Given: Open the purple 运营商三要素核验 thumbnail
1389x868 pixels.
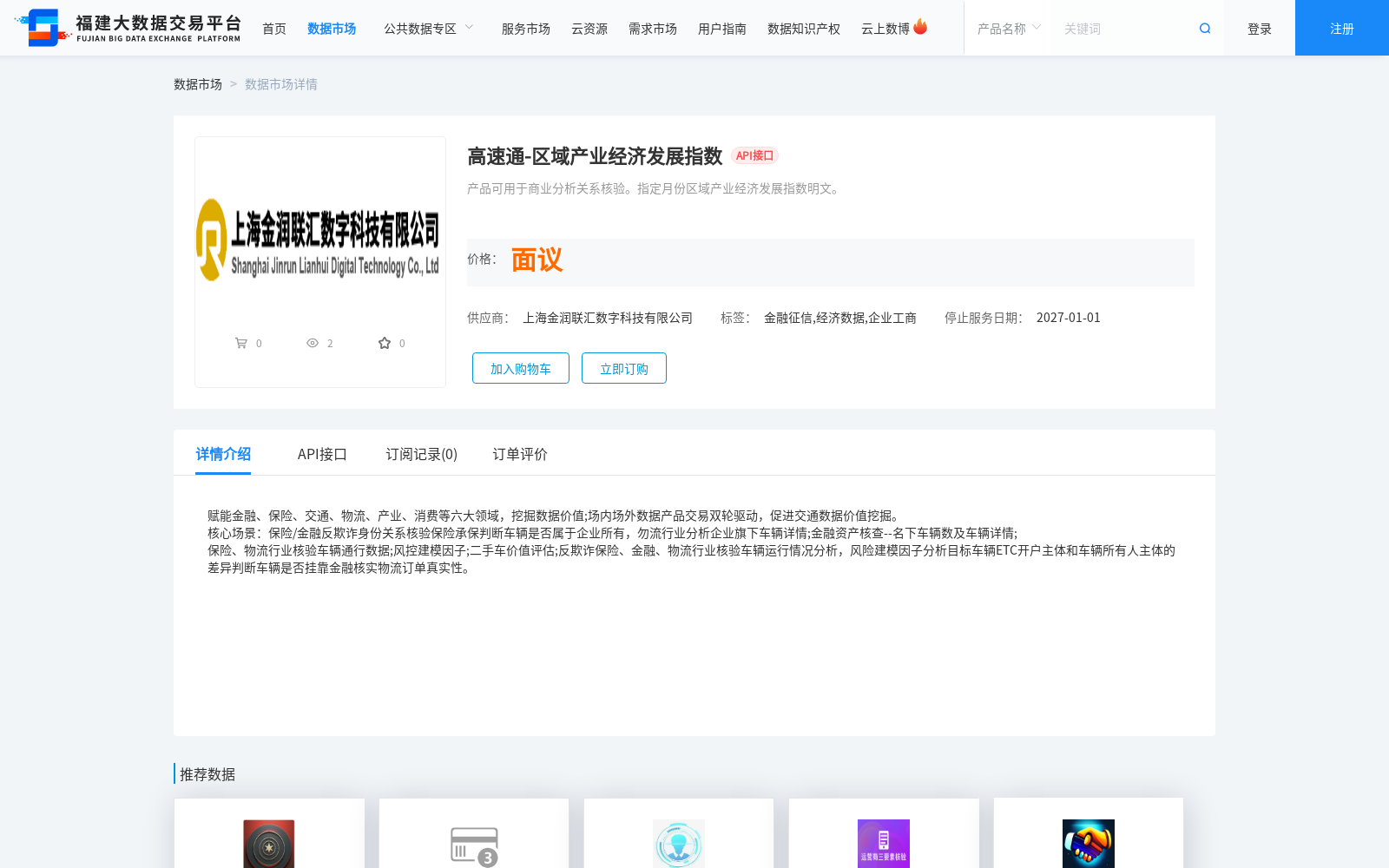Looking at the screenshot, I should click(x=884, y=844).
